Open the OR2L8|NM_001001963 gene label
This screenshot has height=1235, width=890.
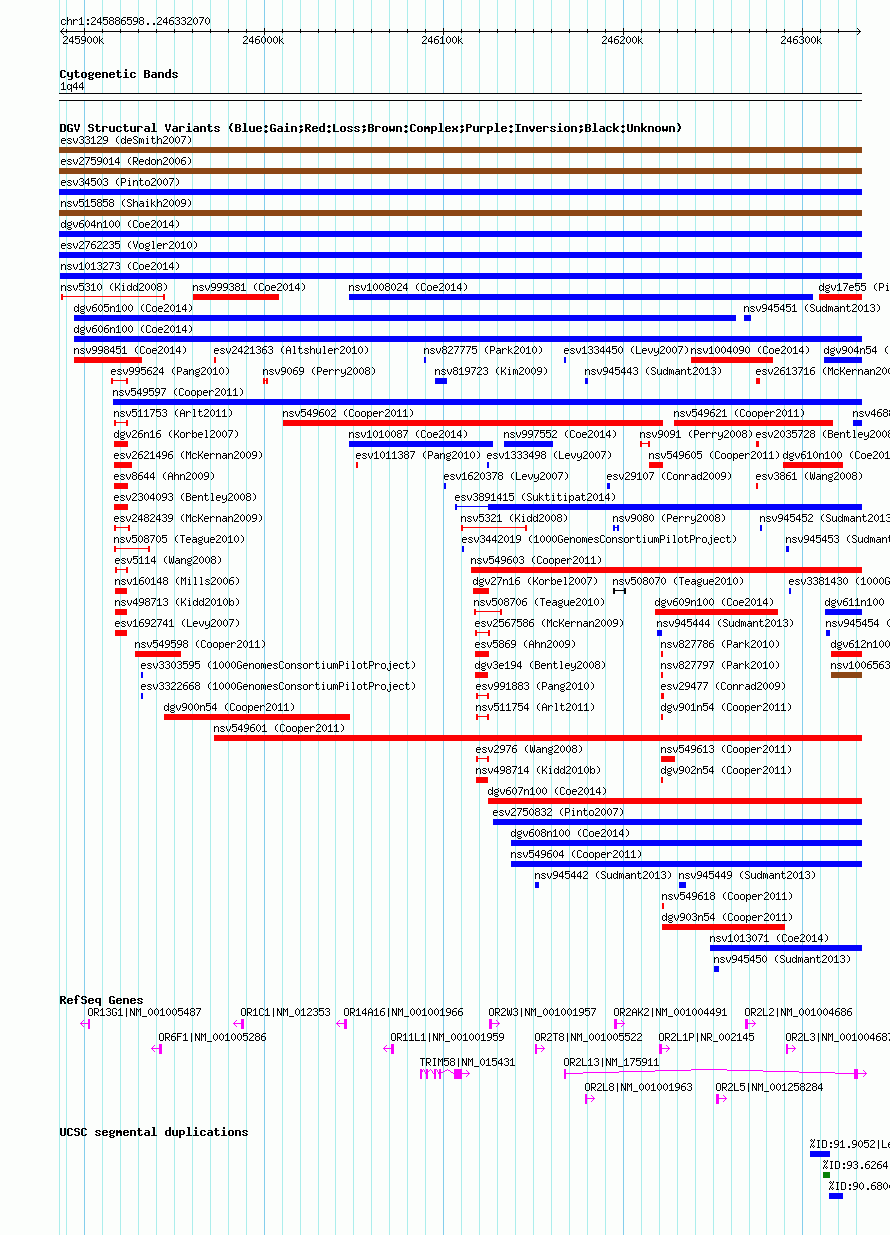(x=638, y=1087)
